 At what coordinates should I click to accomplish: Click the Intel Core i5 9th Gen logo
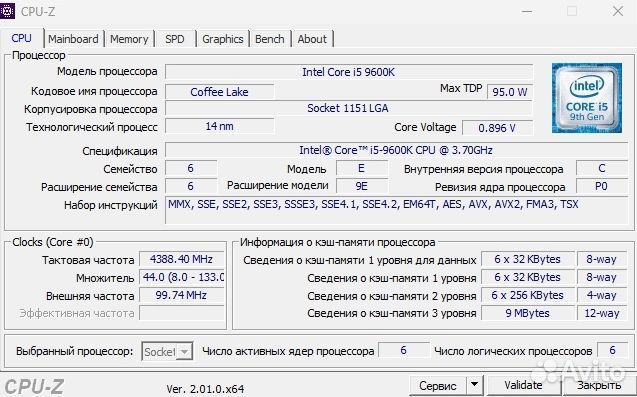pos(587,98)
